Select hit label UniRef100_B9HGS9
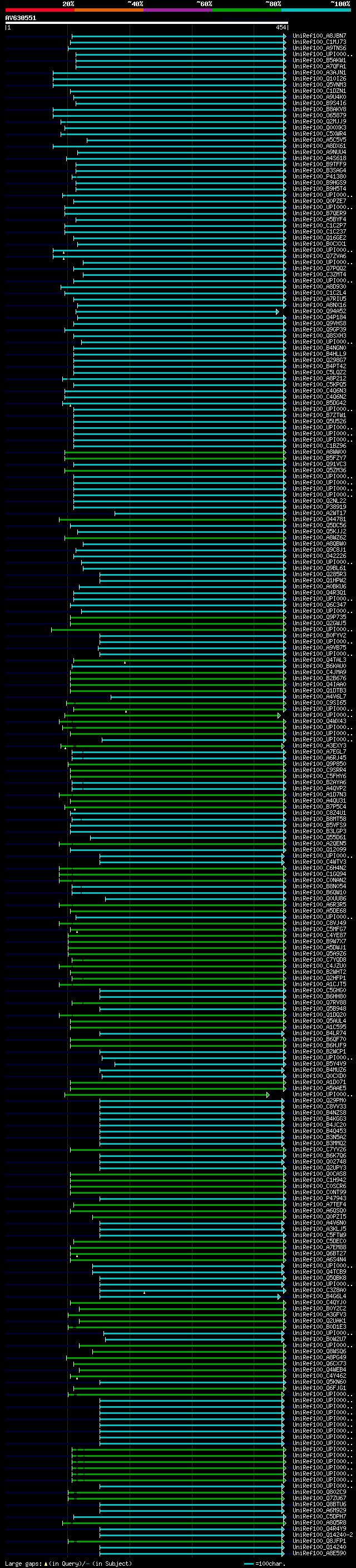 click(x=319, y=182)
